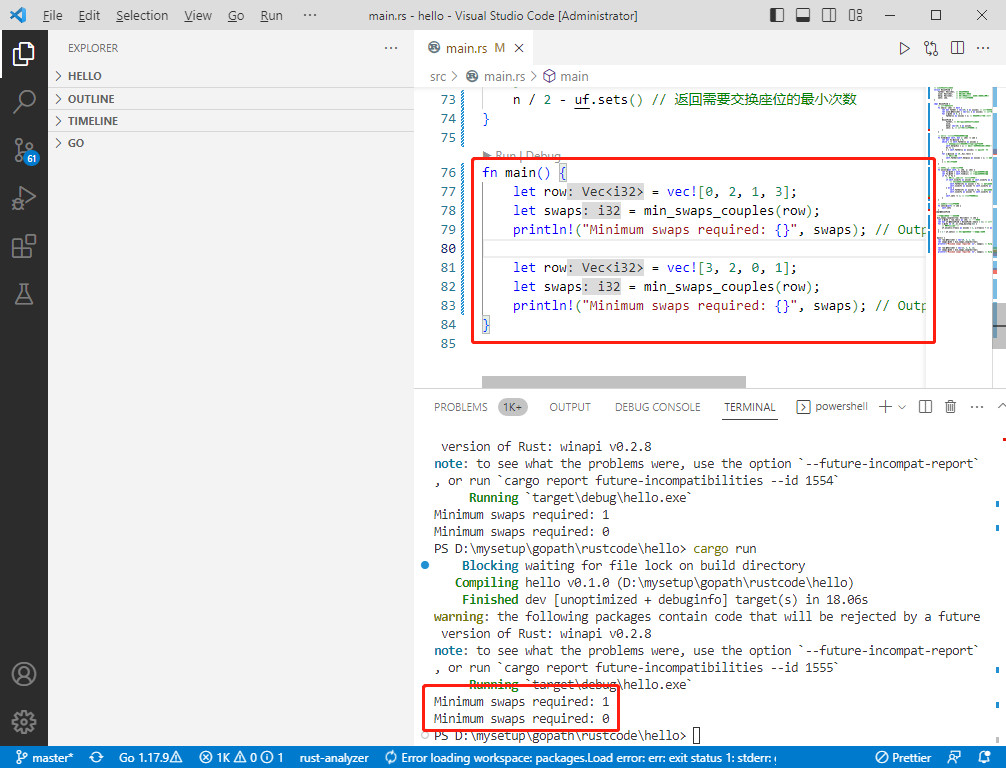Open the Selection menu
The height and width of the screenshot is (768, 1006).
pos(142,15)
